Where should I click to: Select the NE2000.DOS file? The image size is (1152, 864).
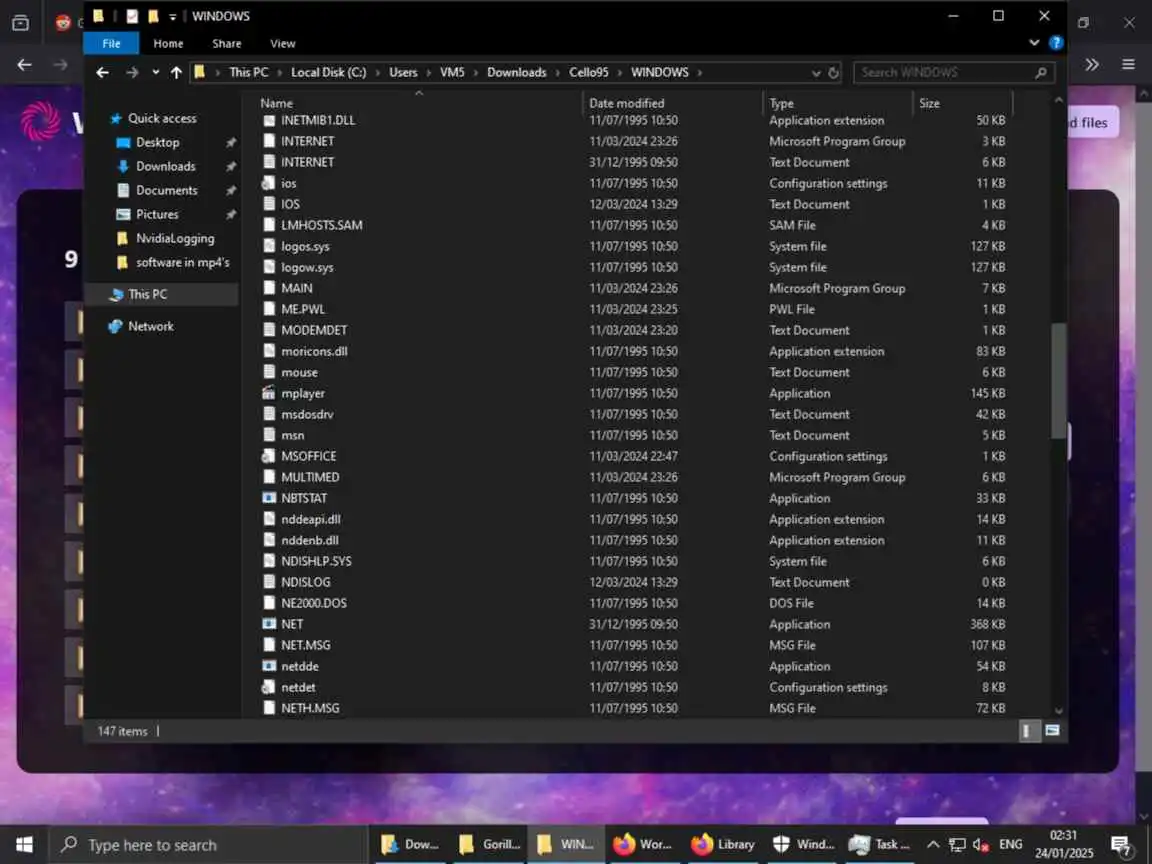314,603
